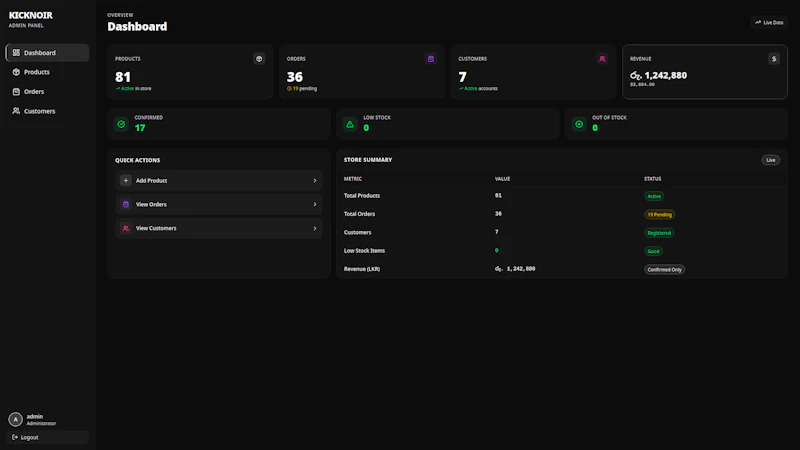
Task: Click the Good status badge
Action: click(x=653, y=252)
